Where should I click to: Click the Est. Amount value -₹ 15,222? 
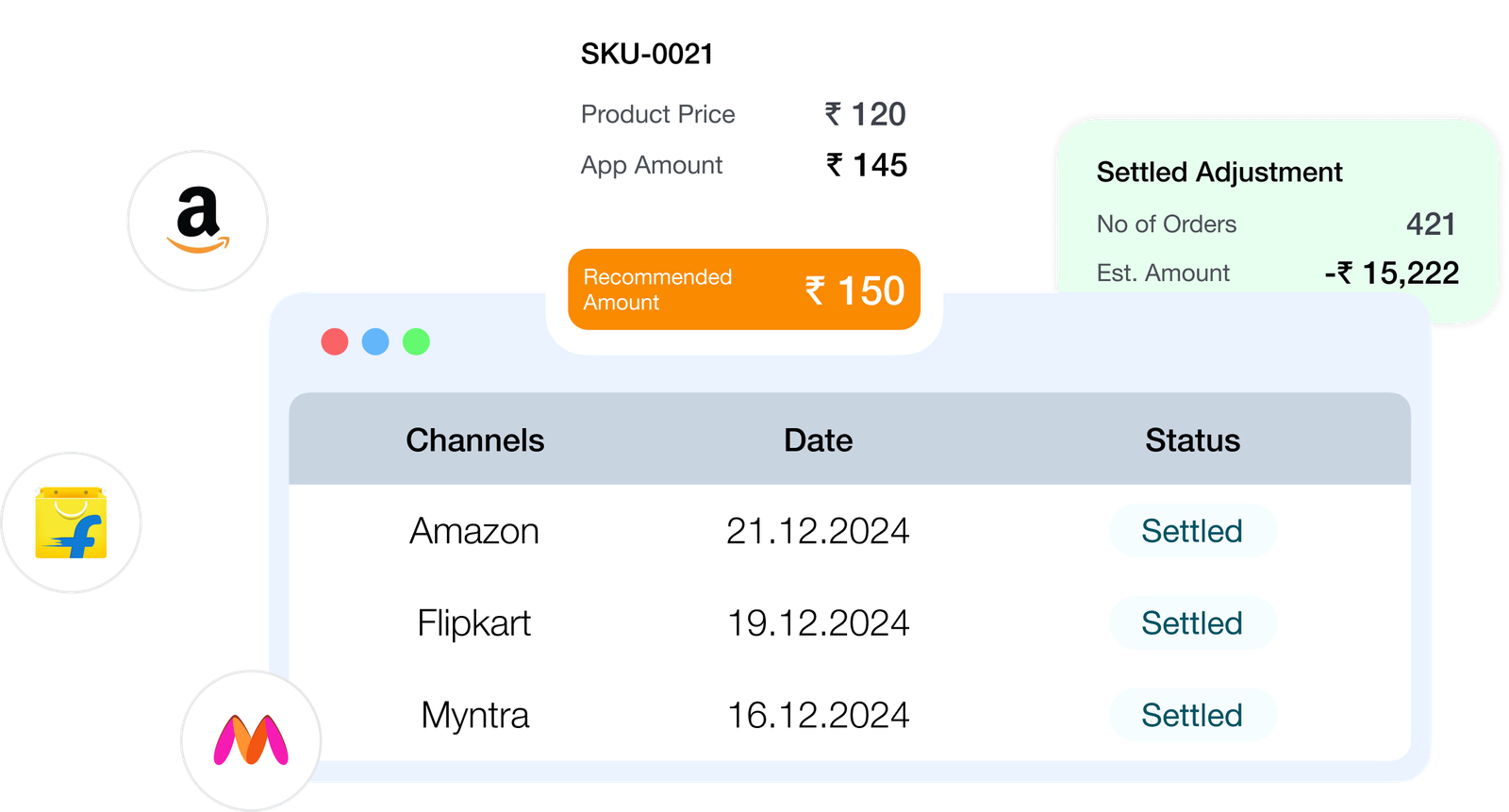point(1392,273)
